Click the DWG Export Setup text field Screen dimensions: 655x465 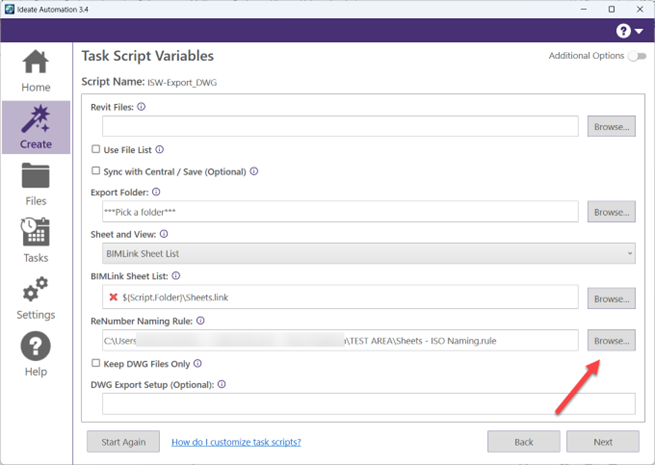click(x=368, y=404)
